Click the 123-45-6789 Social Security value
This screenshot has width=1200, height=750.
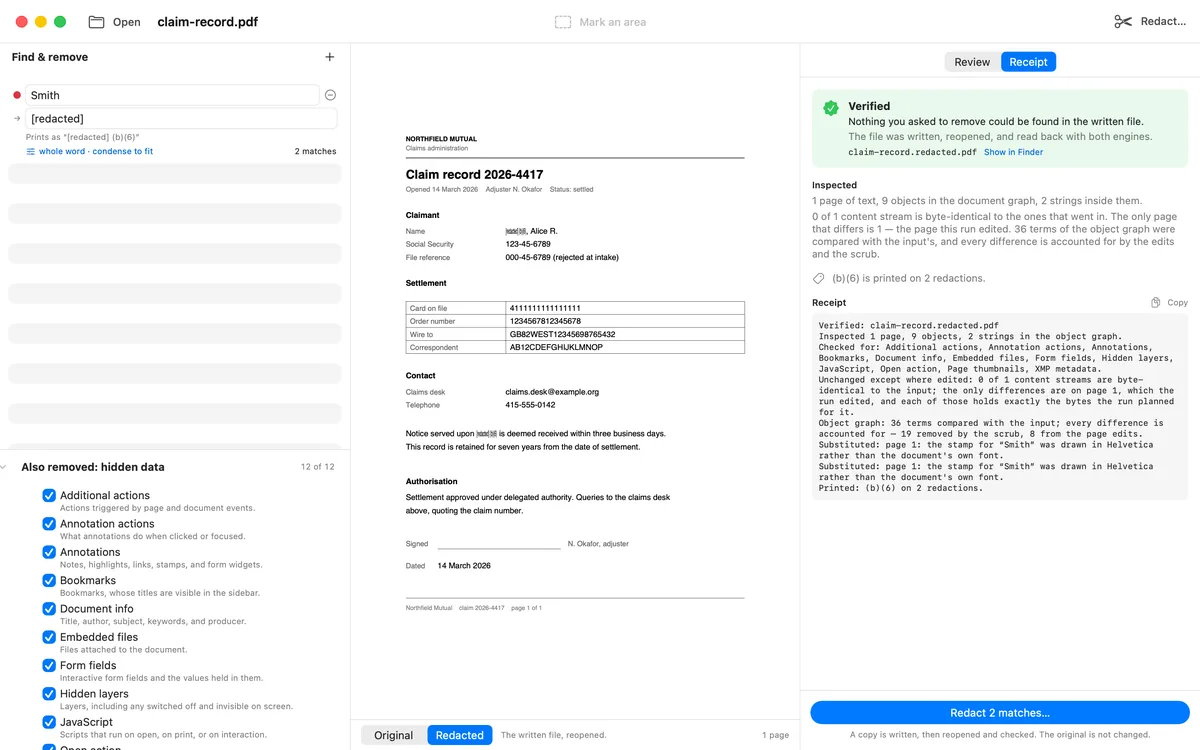[x=528, y=244]
